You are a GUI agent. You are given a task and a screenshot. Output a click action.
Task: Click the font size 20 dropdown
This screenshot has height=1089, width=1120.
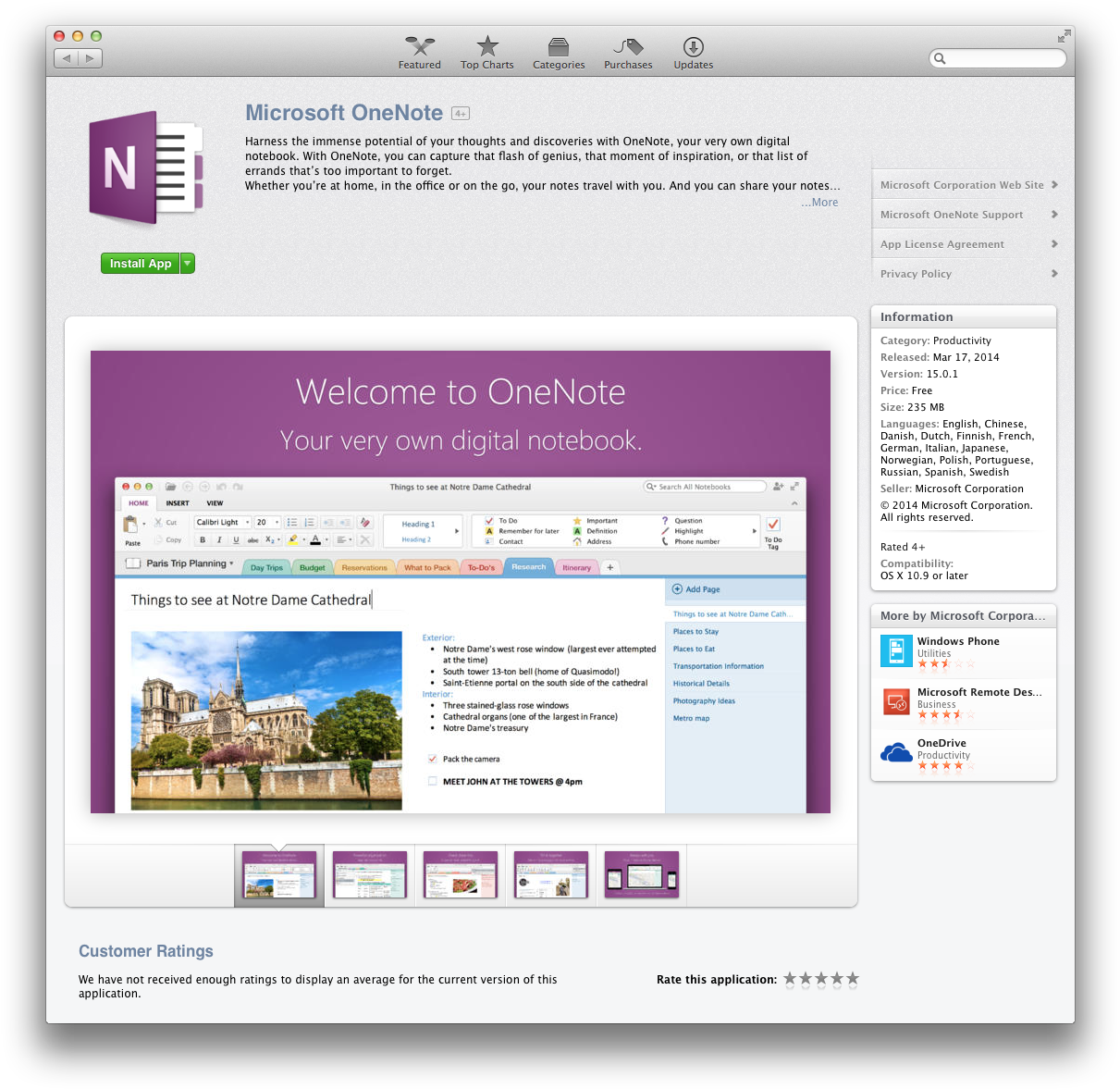[267, 523]
